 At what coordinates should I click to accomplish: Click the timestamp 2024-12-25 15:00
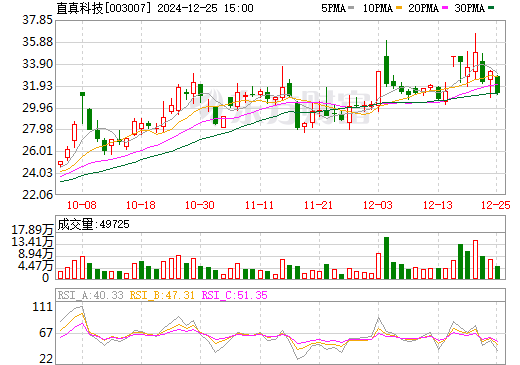(205, 8)
